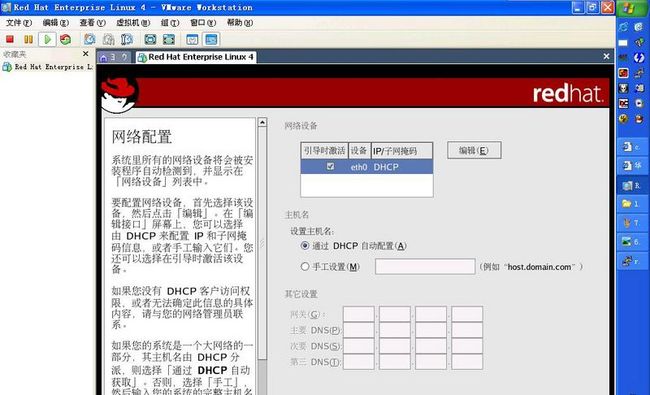Open the 文件(F) menu
The height and width of the screenshot is (395, 650).
(19, 22)
